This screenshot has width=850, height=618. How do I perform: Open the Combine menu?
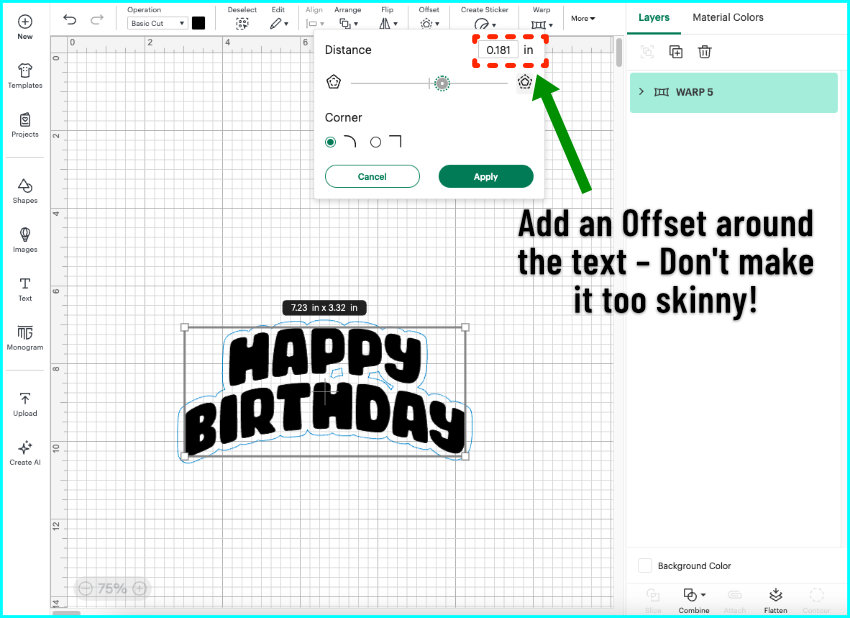pos(693,600)
